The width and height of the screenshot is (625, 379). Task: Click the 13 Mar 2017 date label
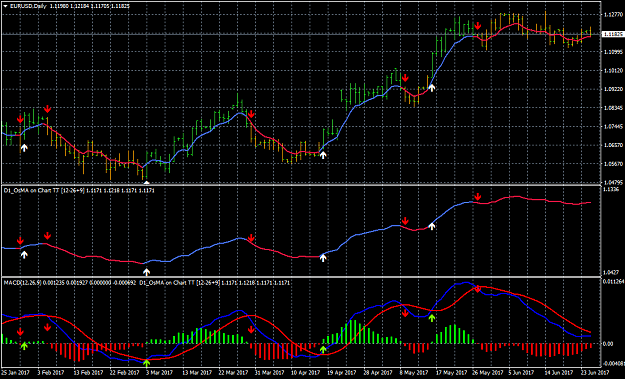point(197,373)
